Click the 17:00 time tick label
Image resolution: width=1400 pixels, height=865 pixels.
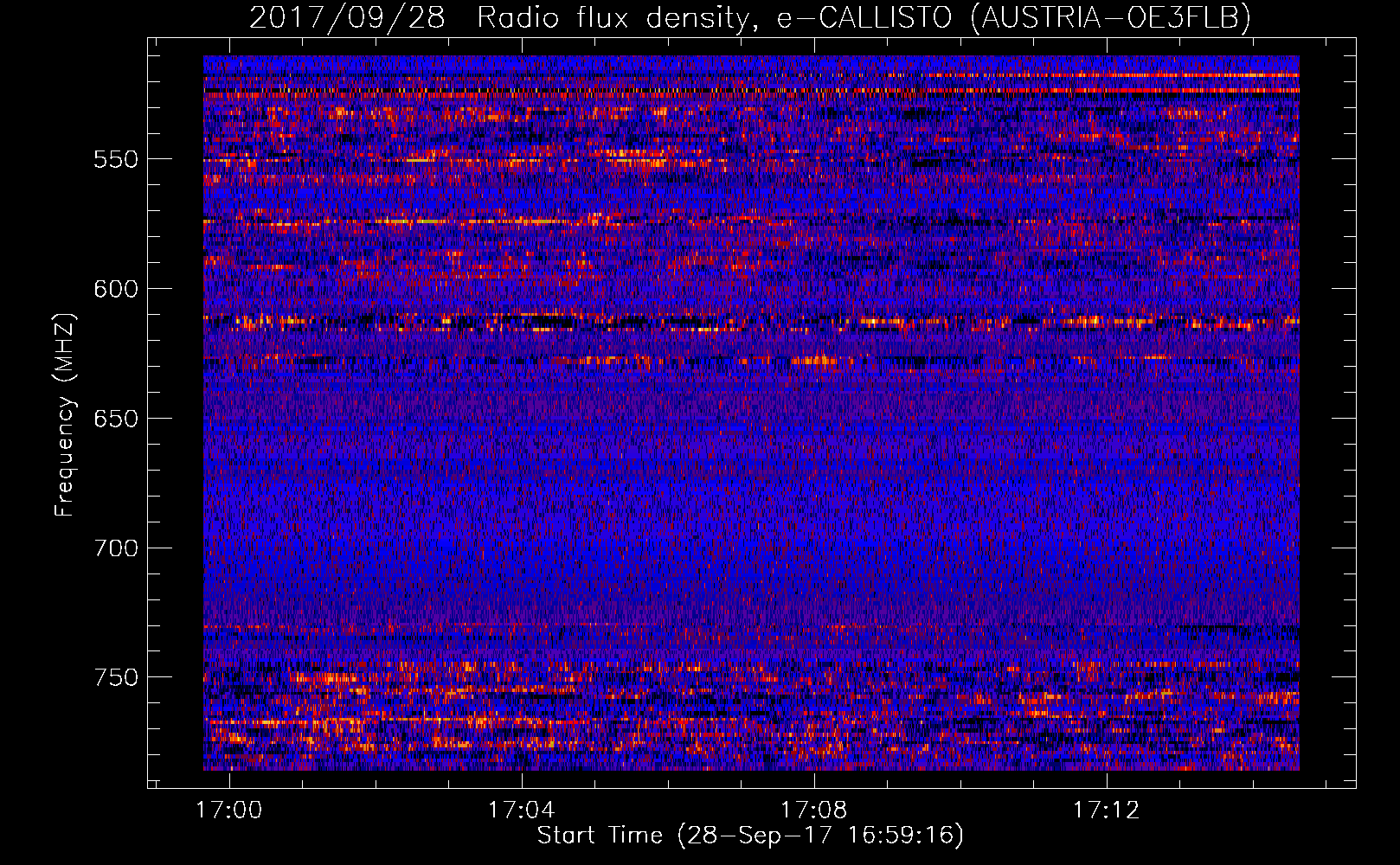coord(229,811)
